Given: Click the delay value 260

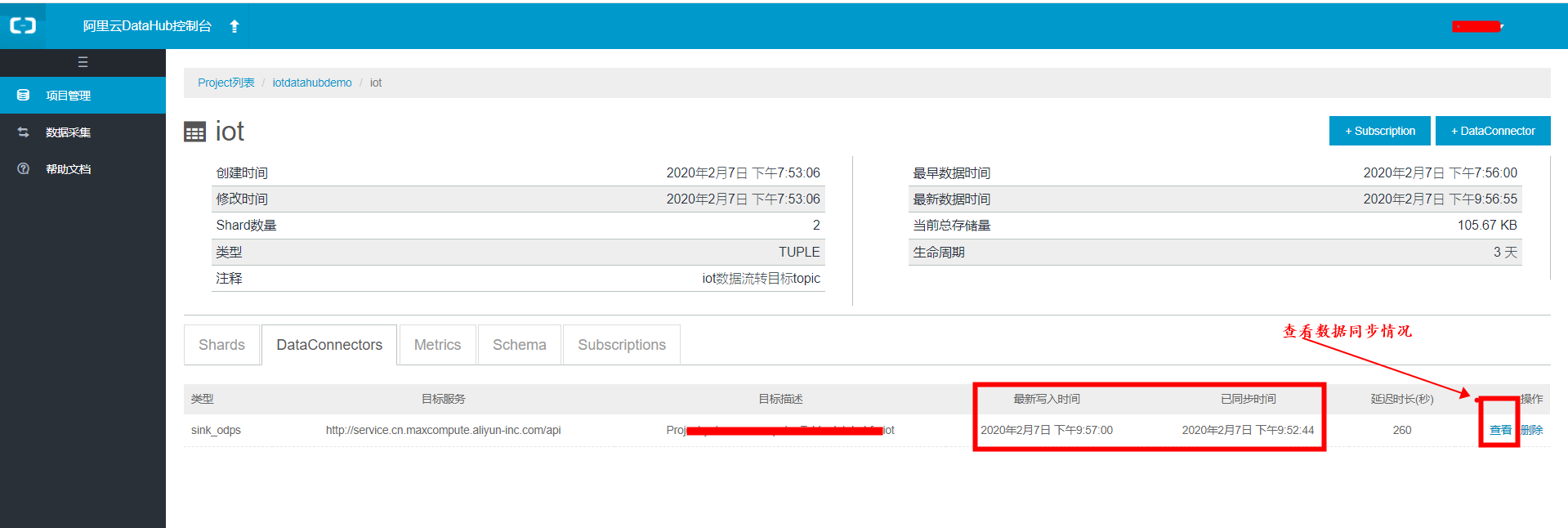Looking at the screenshot, I should click(1402, 430).
